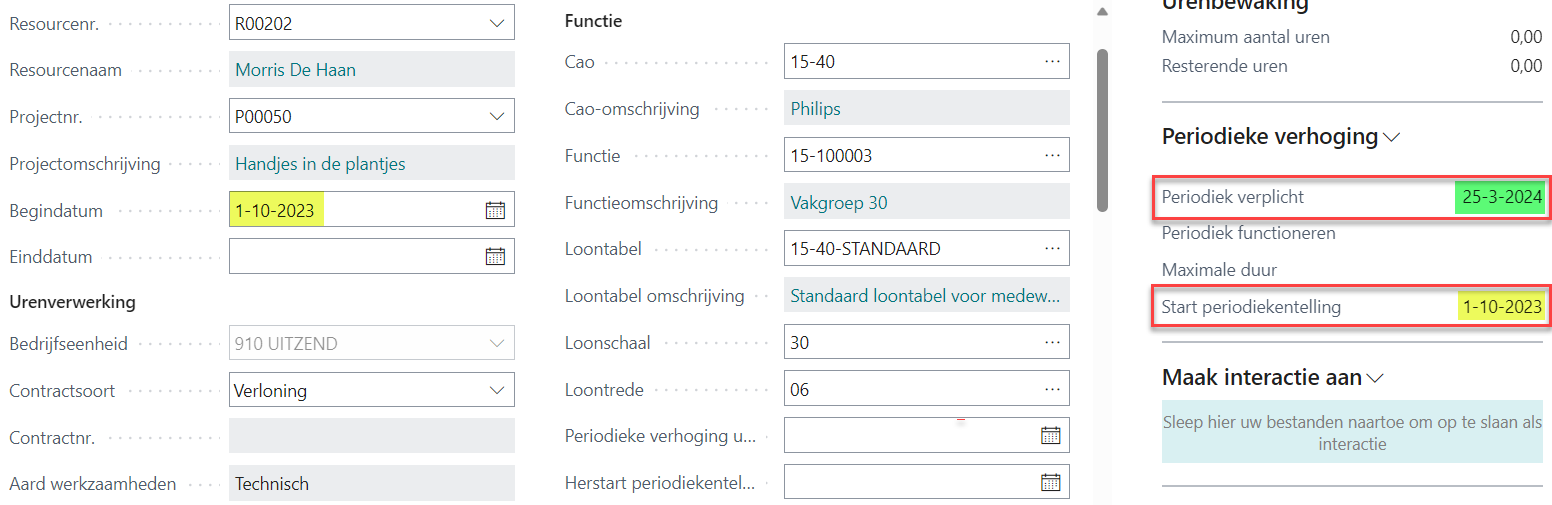
Task: Click Handjes in de plantjes project description
Action: pyautogui.click(x=320, y=163)
